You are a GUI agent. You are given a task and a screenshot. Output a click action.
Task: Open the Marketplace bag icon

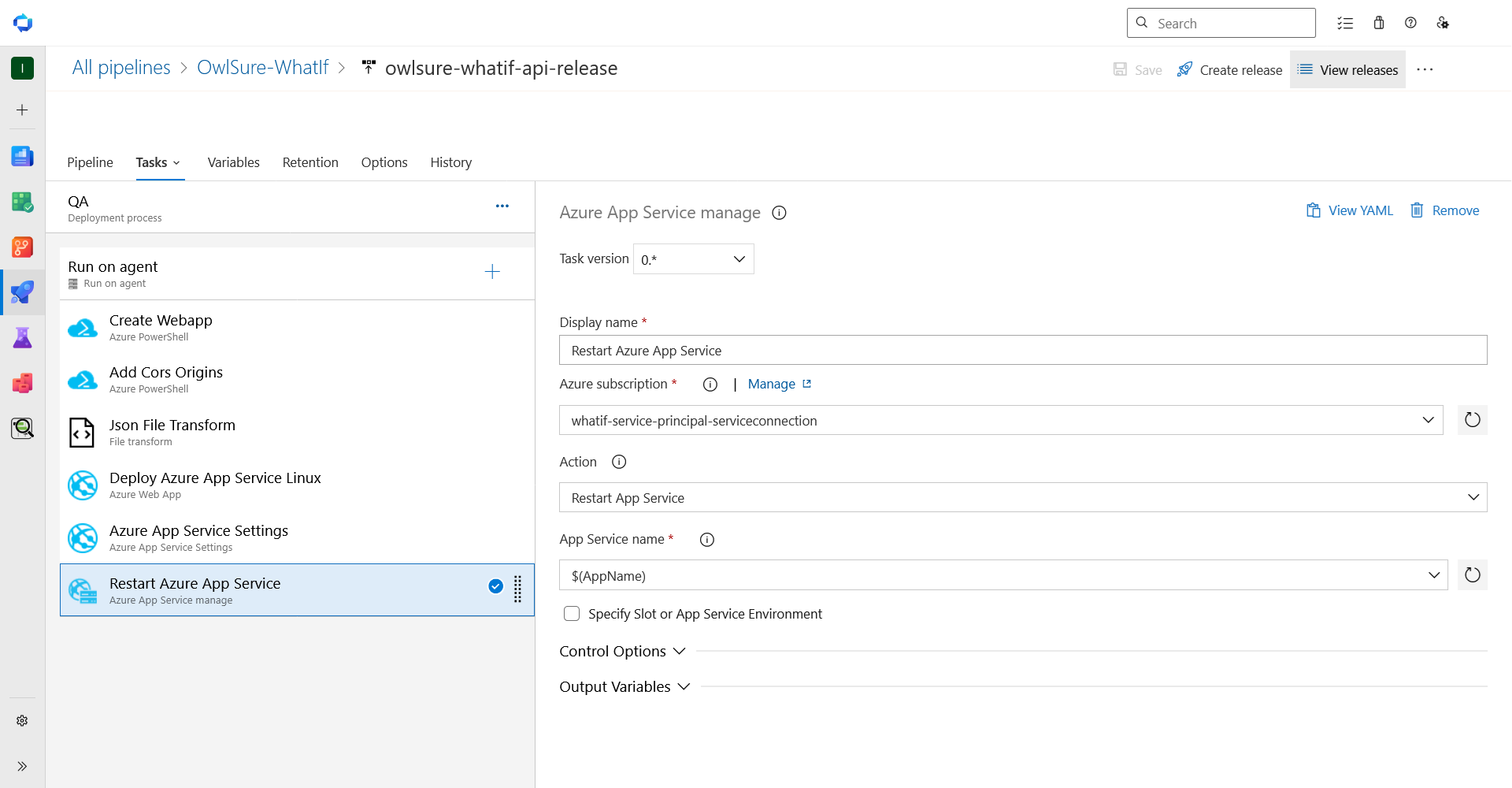pyautogui.click(x=1379, y=23)
